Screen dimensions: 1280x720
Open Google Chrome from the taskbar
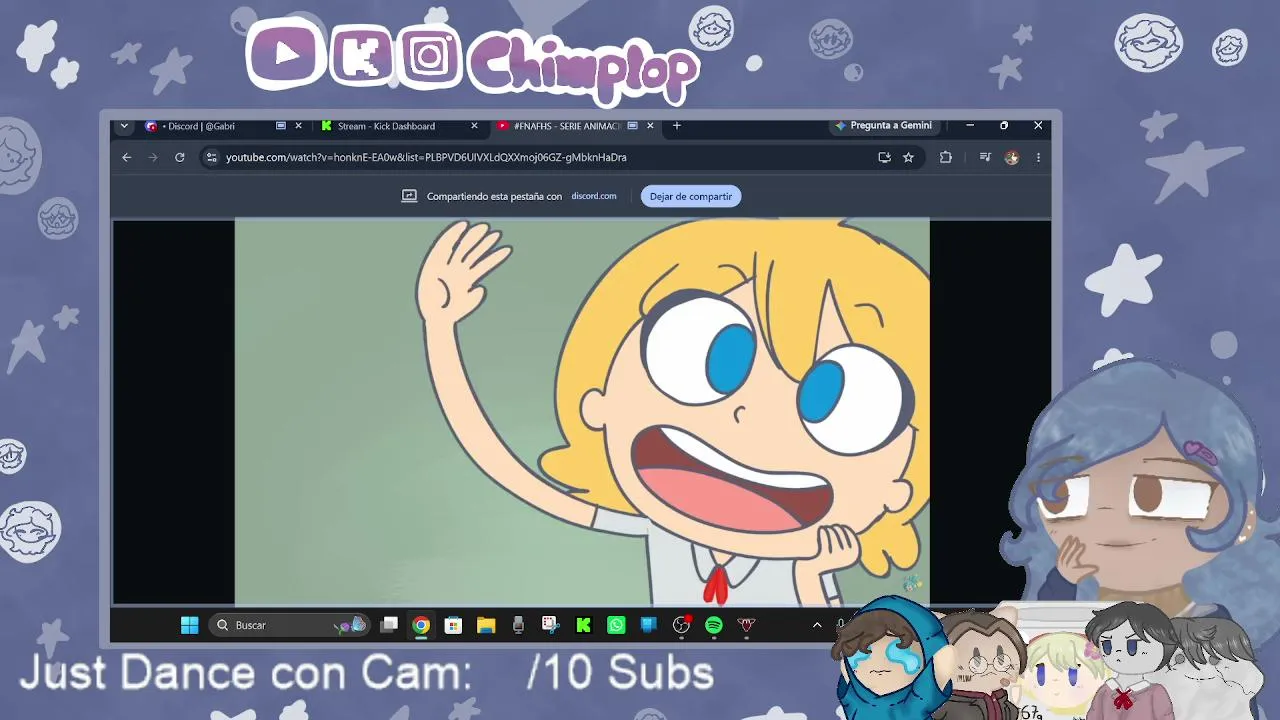point(421,625)
